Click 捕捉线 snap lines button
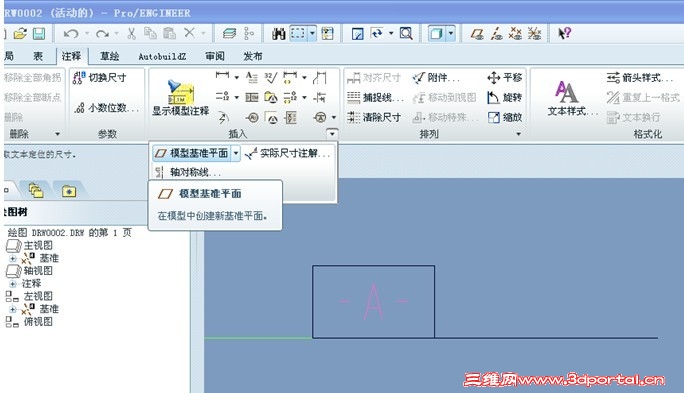Viewport: 684px width, 393px height. [x=375, y=97]
